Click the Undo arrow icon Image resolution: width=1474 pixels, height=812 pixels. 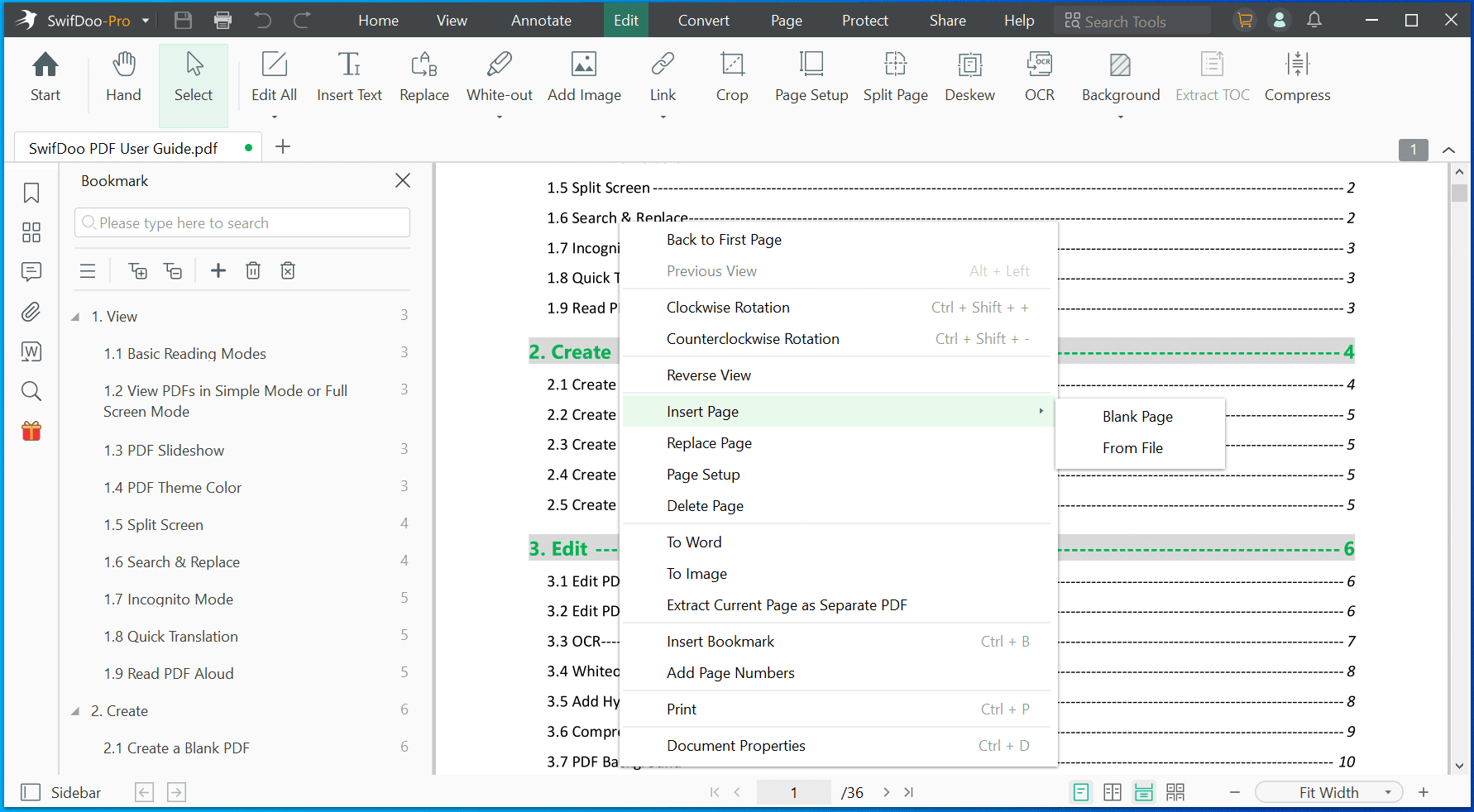[262, 21]
